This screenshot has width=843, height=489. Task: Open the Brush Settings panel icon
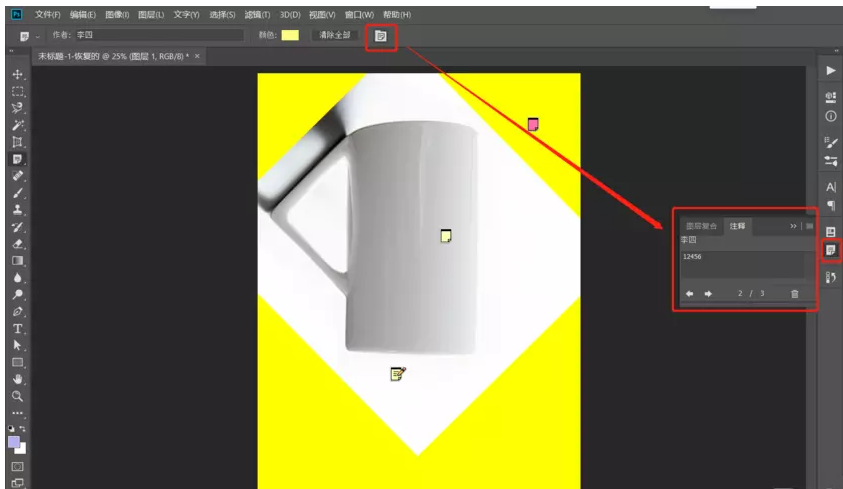coord(831,142)
